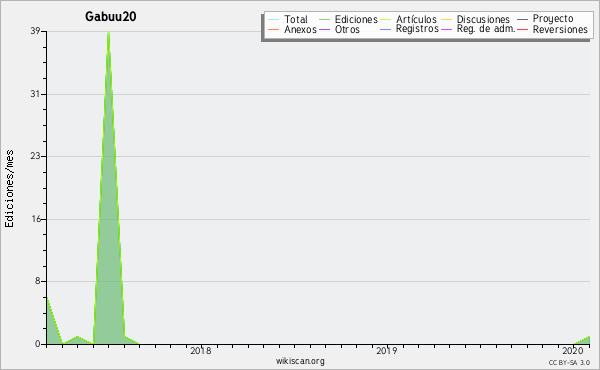Viewport: 600px width, 370px height.
Task: Click the 2018 x-axis label
Action: [x=201, y=350]
